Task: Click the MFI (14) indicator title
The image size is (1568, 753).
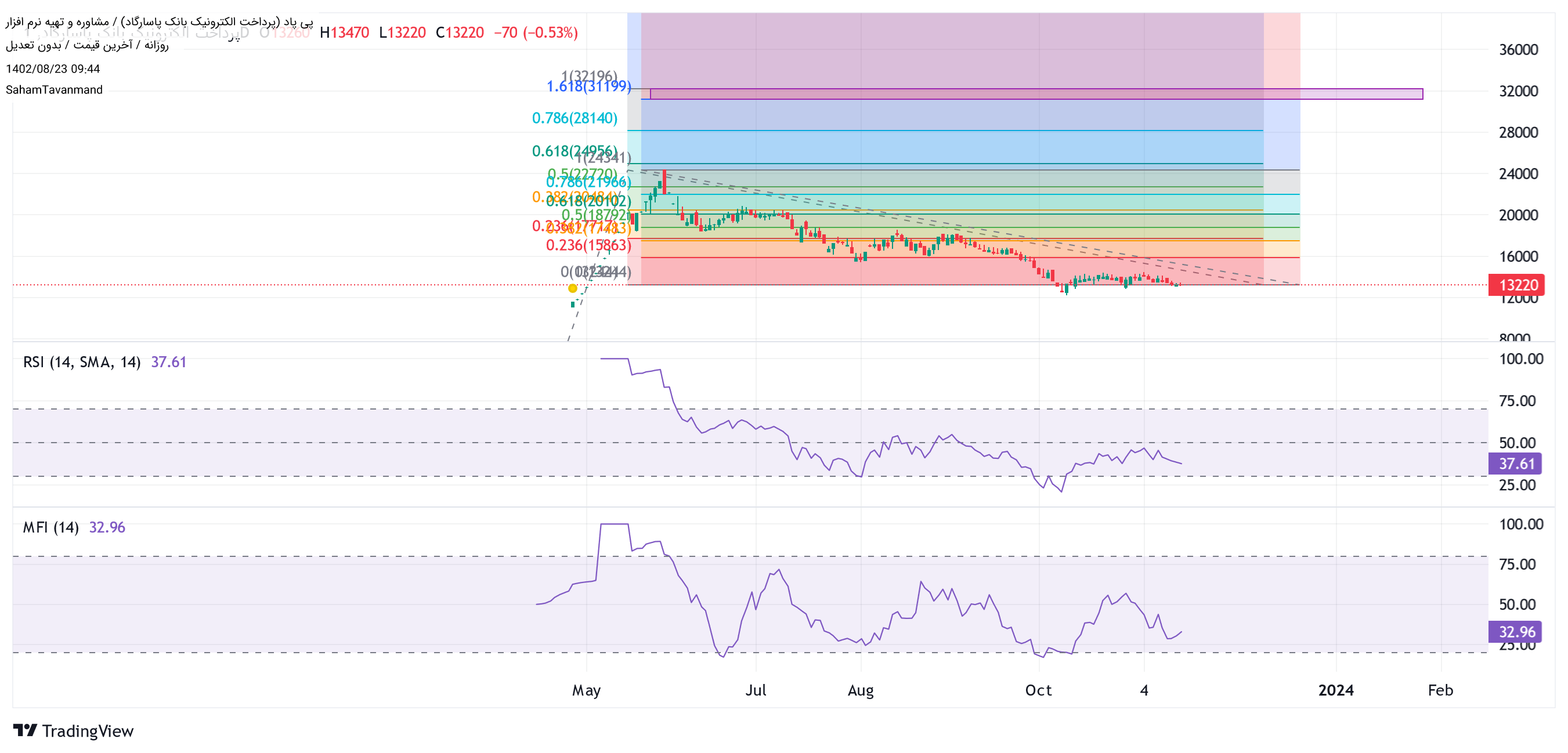Action: [50, 527]
